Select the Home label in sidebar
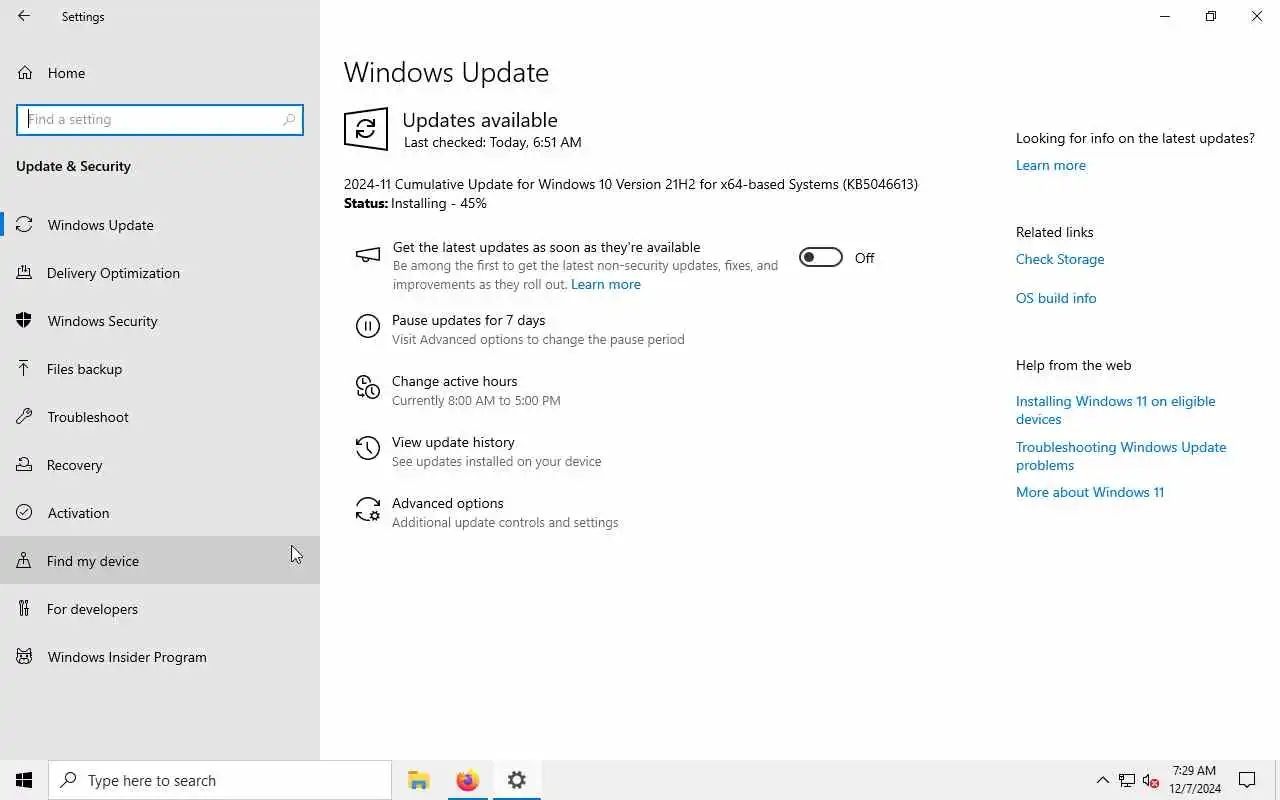The width and height of the screenshot is (1280, 800). coord(66,73)
